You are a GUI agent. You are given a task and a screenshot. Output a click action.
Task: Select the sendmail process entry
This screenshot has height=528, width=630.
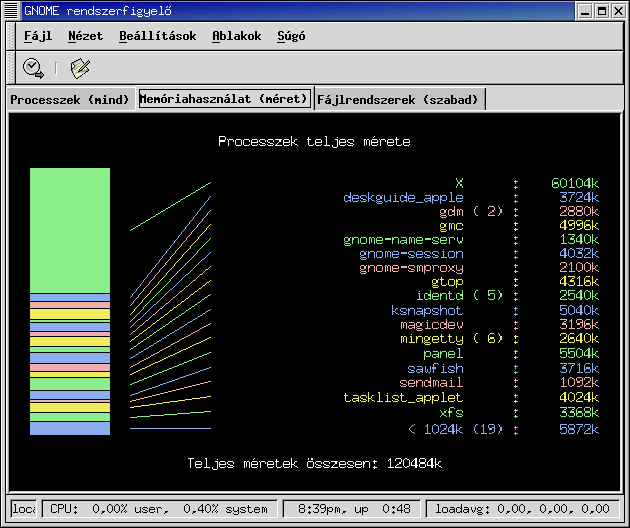(431, 383)
